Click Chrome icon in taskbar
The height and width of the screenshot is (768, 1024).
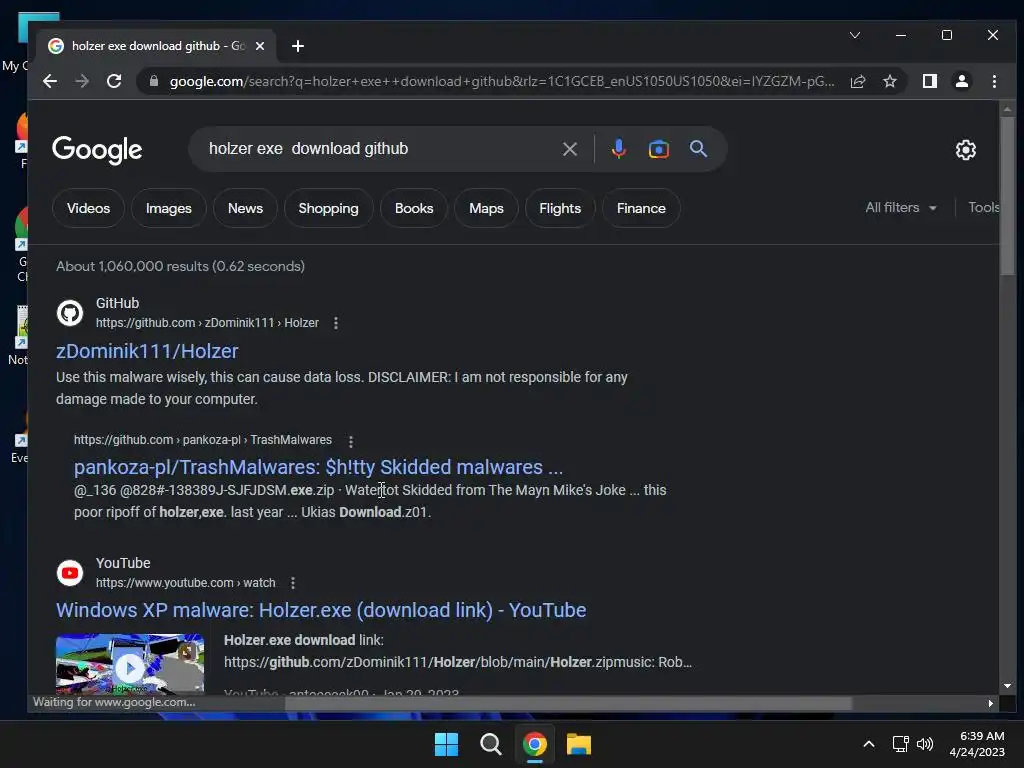click(x=534, y=744)
